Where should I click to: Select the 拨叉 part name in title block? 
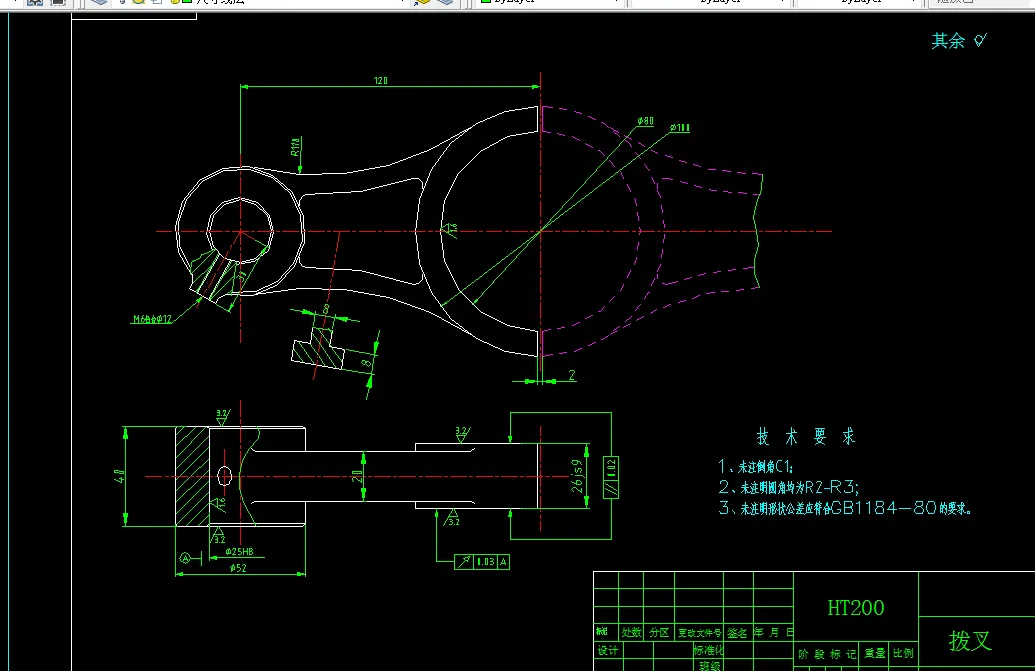click(x=970, y=641)
